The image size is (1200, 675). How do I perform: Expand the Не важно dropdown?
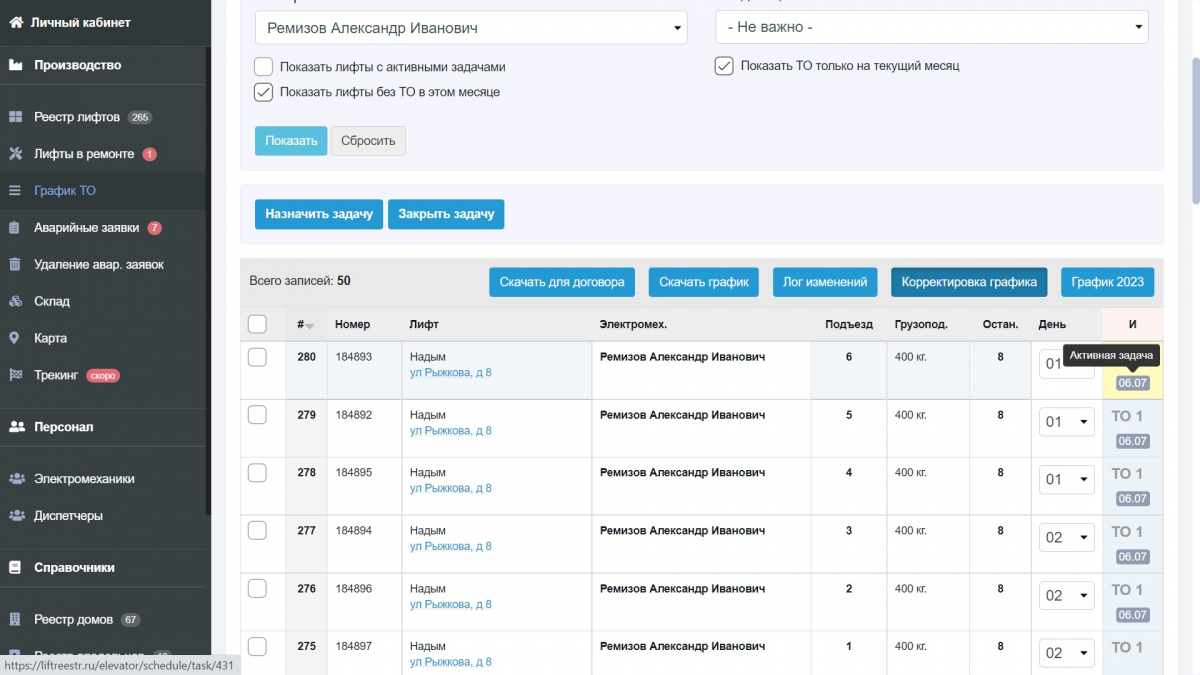(x=932, y=27)
